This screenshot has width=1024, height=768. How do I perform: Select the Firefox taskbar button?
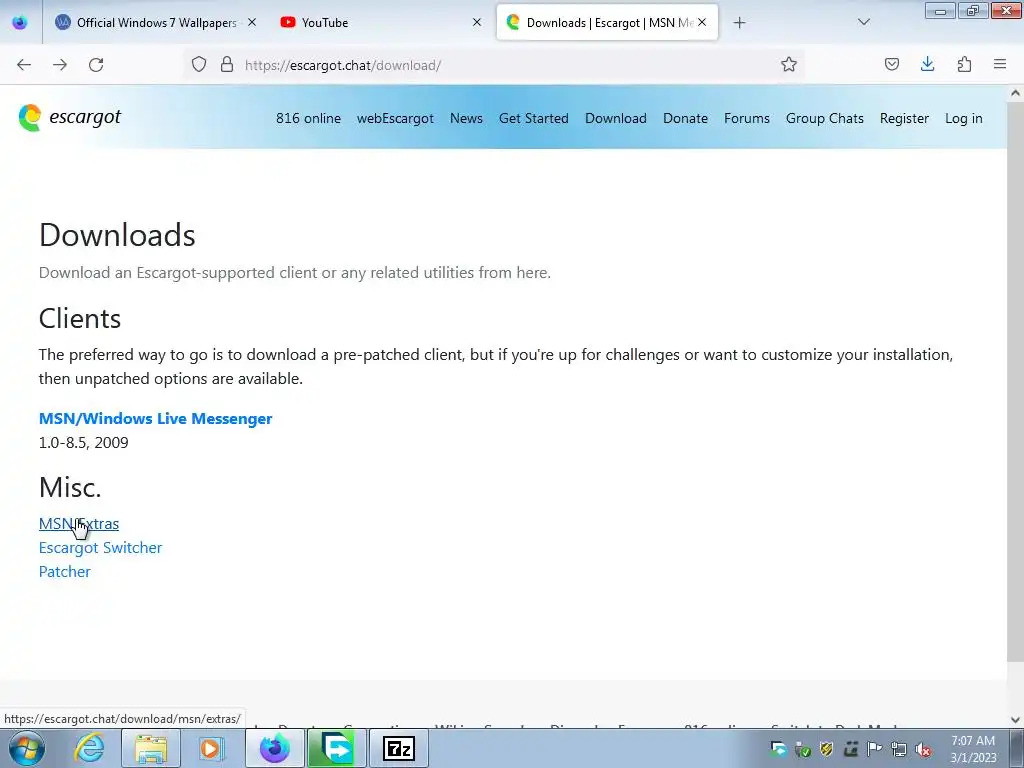click(x=275, y=748)
